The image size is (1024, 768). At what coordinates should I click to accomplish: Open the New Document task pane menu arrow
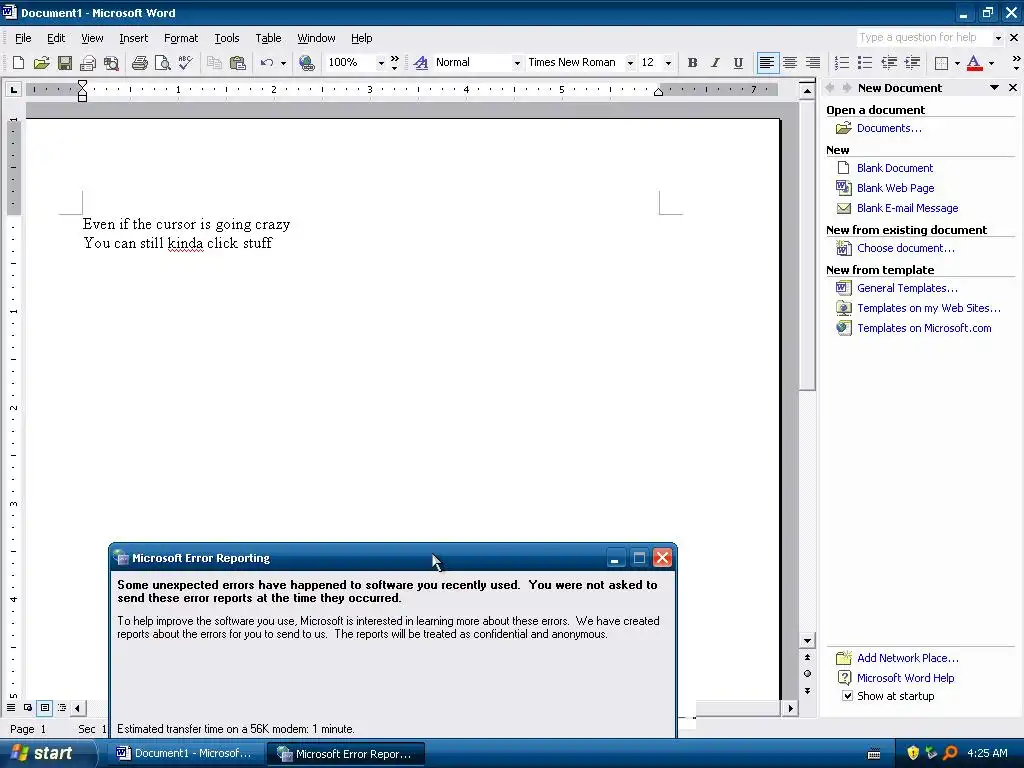[994, 88]
